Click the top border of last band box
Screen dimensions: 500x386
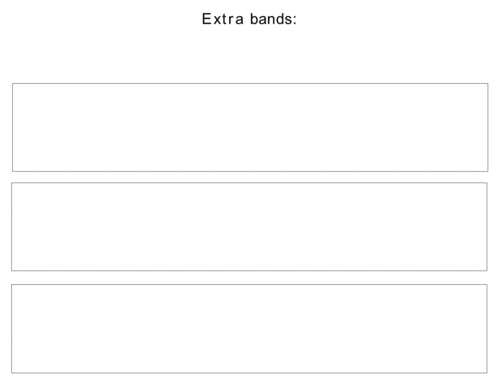(x=249, y=285)
